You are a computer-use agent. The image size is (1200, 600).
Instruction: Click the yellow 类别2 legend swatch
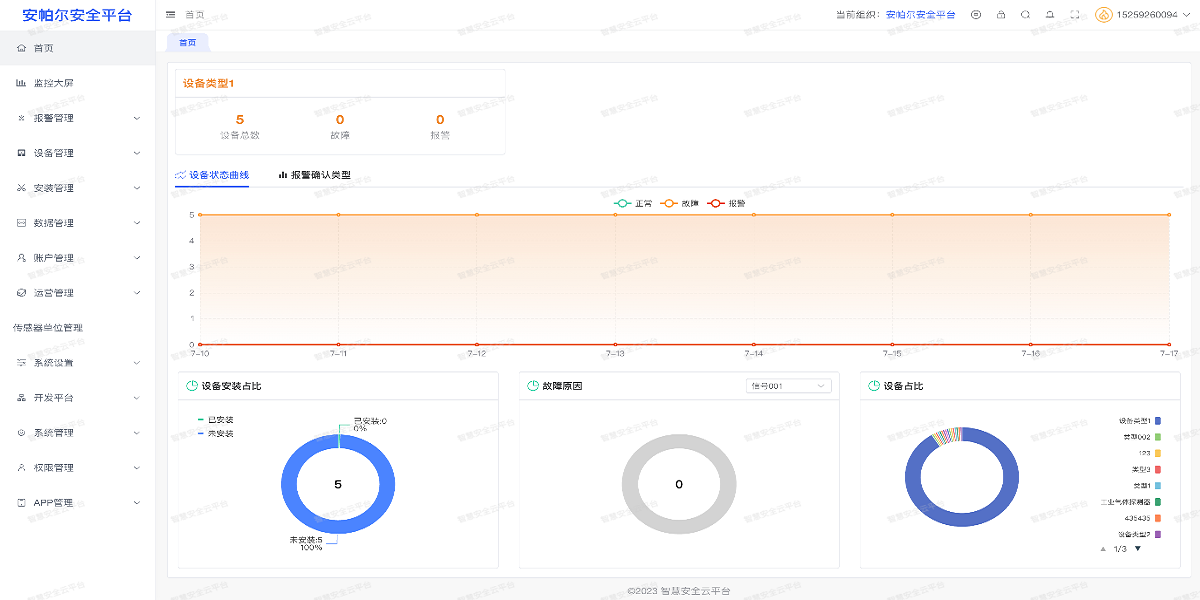tap(1158, 453)
